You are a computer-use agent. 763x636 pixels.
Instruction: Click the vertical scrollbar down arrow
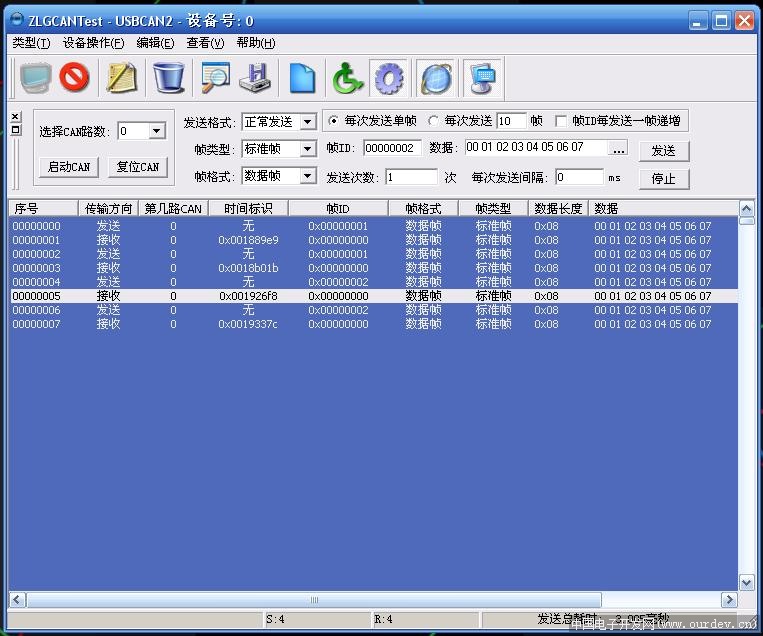point(746,582)
